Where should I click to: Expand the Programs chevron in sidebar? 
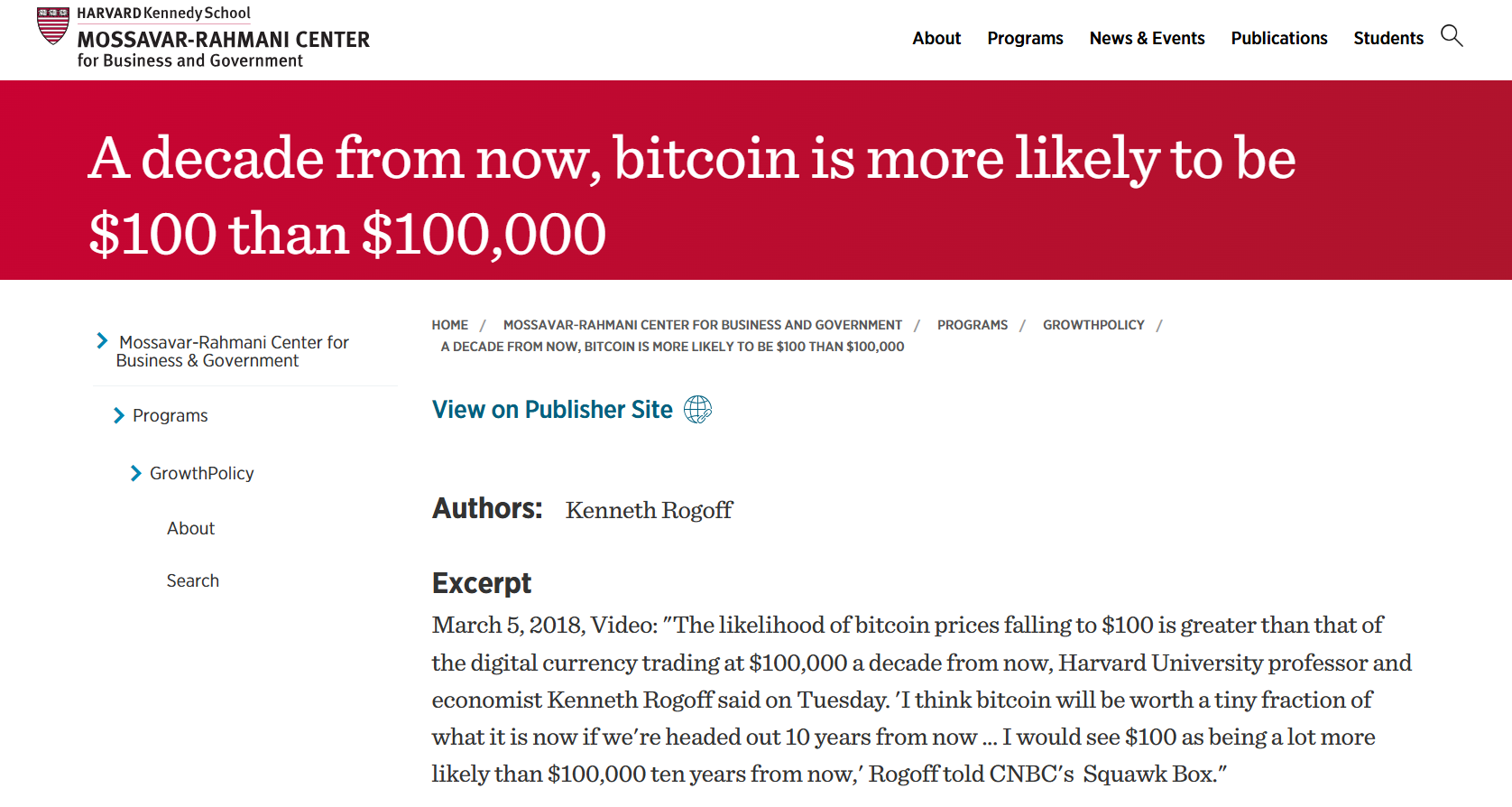click(x=119, y=415)
